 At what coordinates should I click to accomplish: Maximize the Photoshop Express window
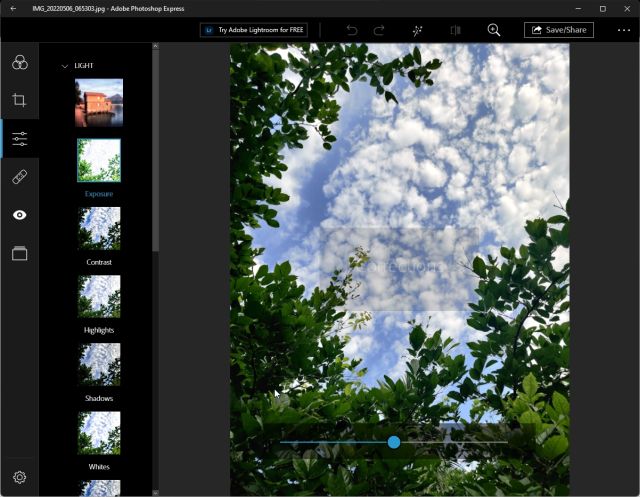point(602,9)
